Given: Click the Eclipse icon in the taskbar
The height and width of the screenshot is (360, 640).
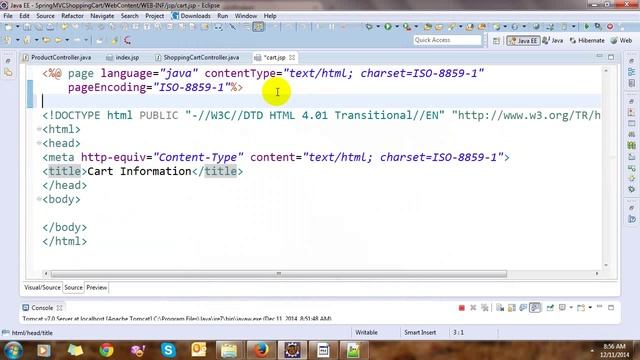Looking at the screenshot, I should pyautogui.click(x=292, y=350).
